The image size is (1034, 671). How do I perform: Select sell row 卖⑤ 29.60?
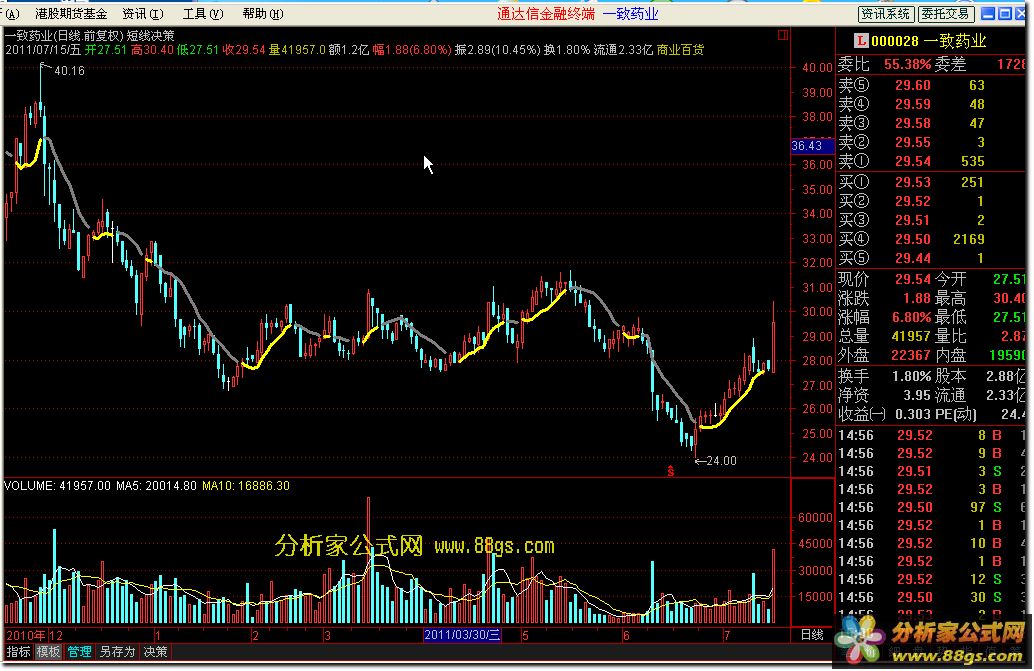(931, 85)
